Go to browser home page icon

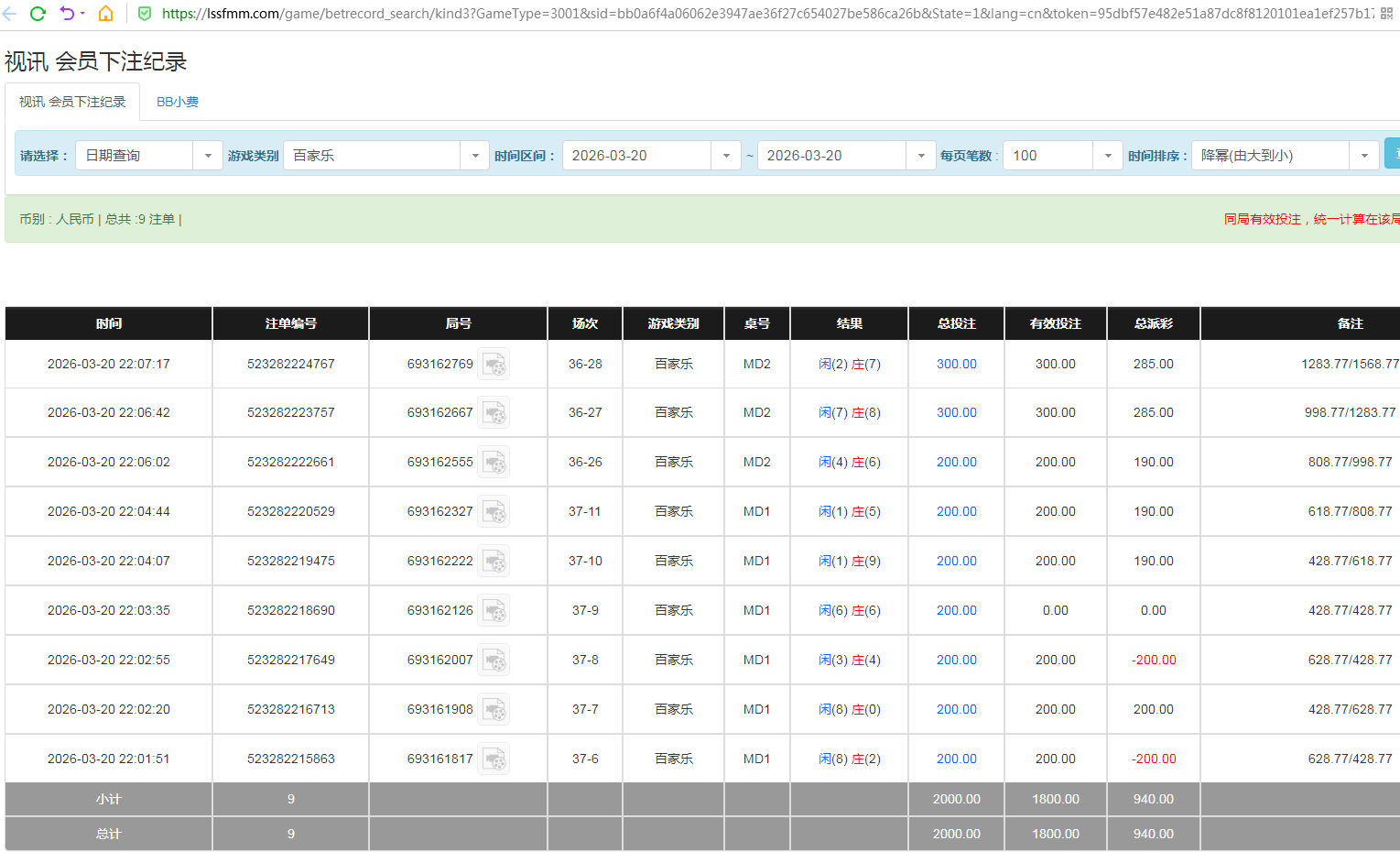click(x=106, y=14)
